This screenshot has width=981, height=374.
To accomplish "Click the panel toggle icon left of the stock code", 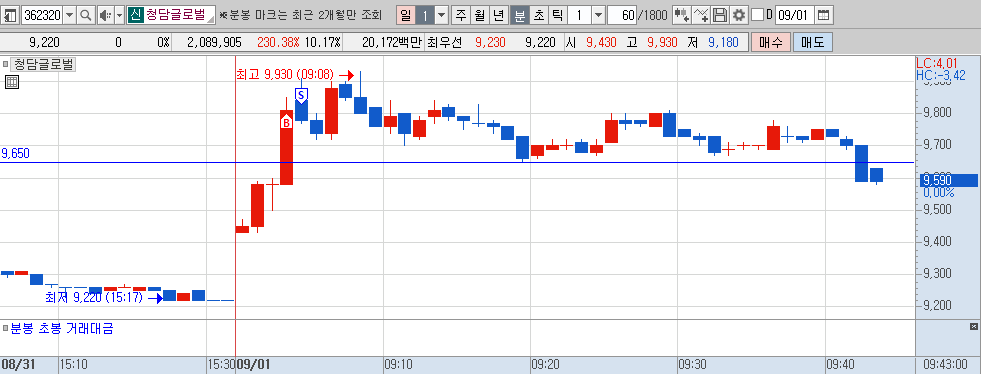I will click(11, 15).
